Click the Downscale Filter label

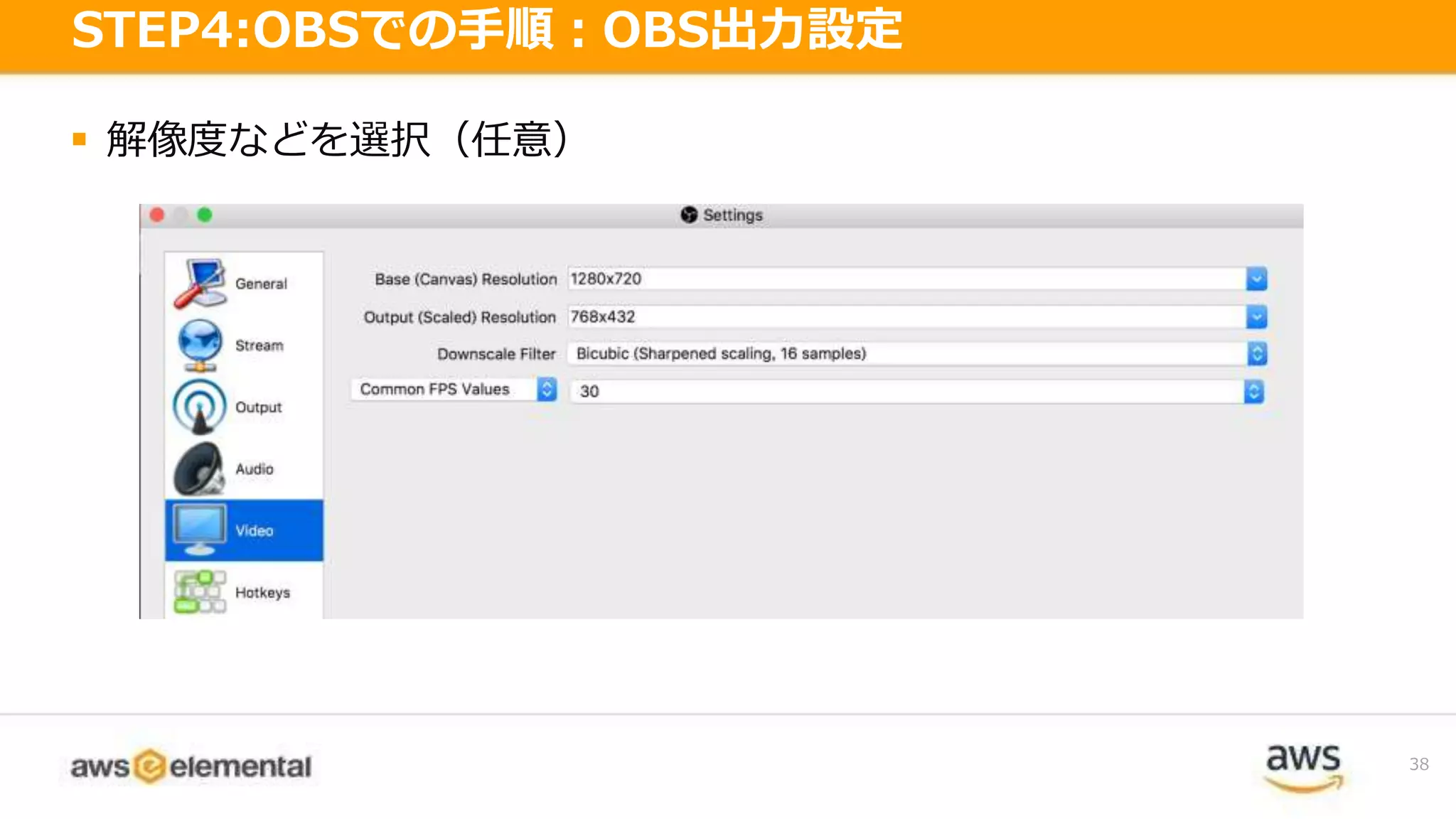pyautogui.click(x=496, y=354)
